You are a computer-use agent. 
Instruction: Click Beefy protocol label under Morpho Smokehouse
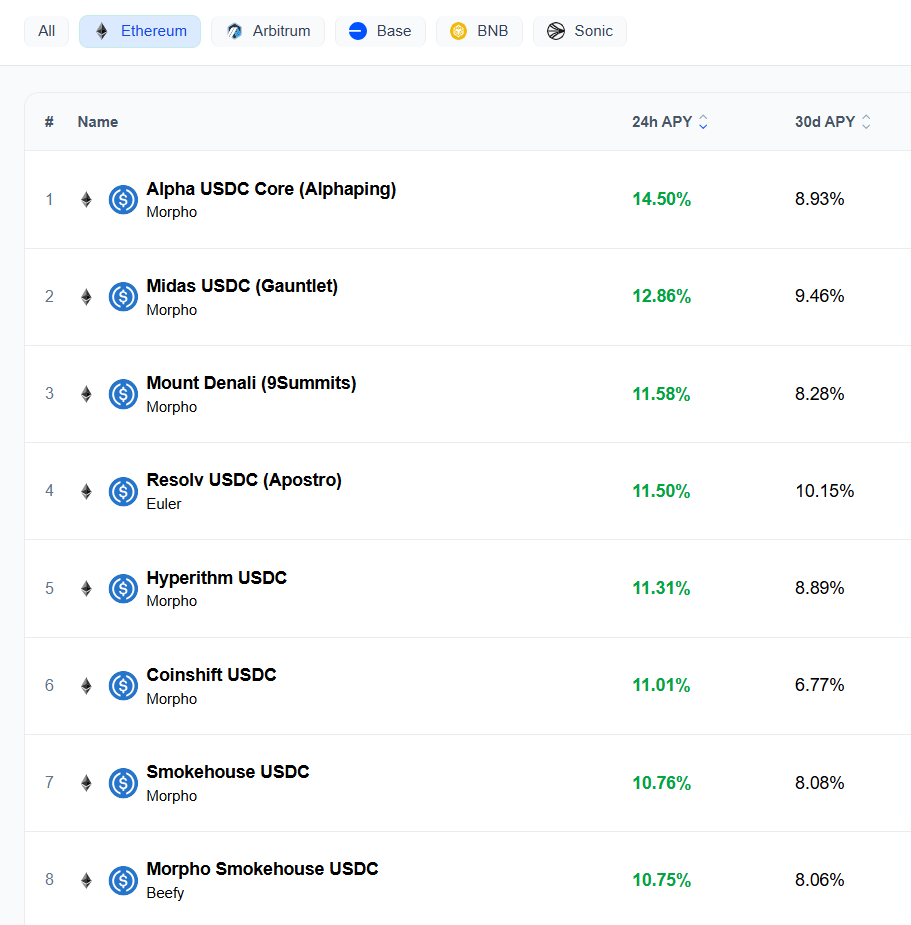[165, 893]
